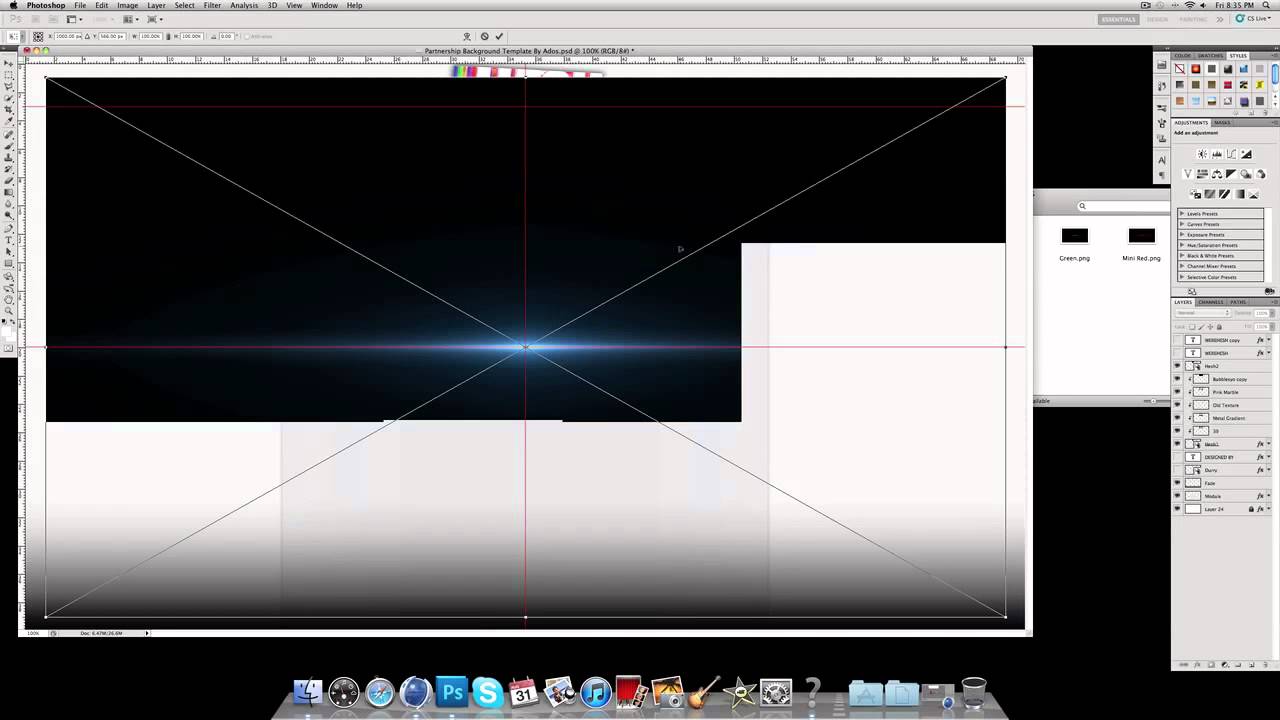Hide the Metal Gradient layer
This screenshot has height=720, width=1280.
[x=1177, y=418]
